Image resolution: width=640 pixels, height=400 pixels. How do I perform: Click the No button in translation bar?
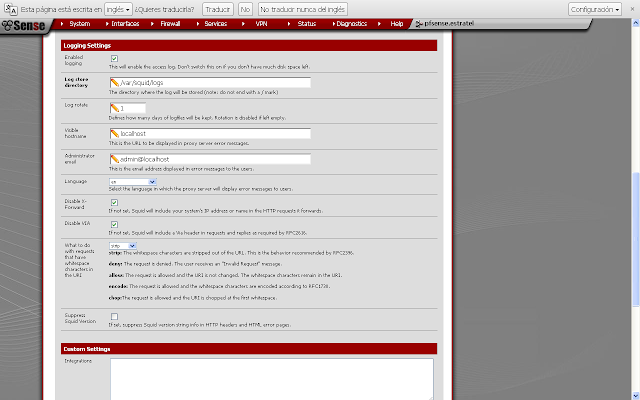(x=245, y=9)
